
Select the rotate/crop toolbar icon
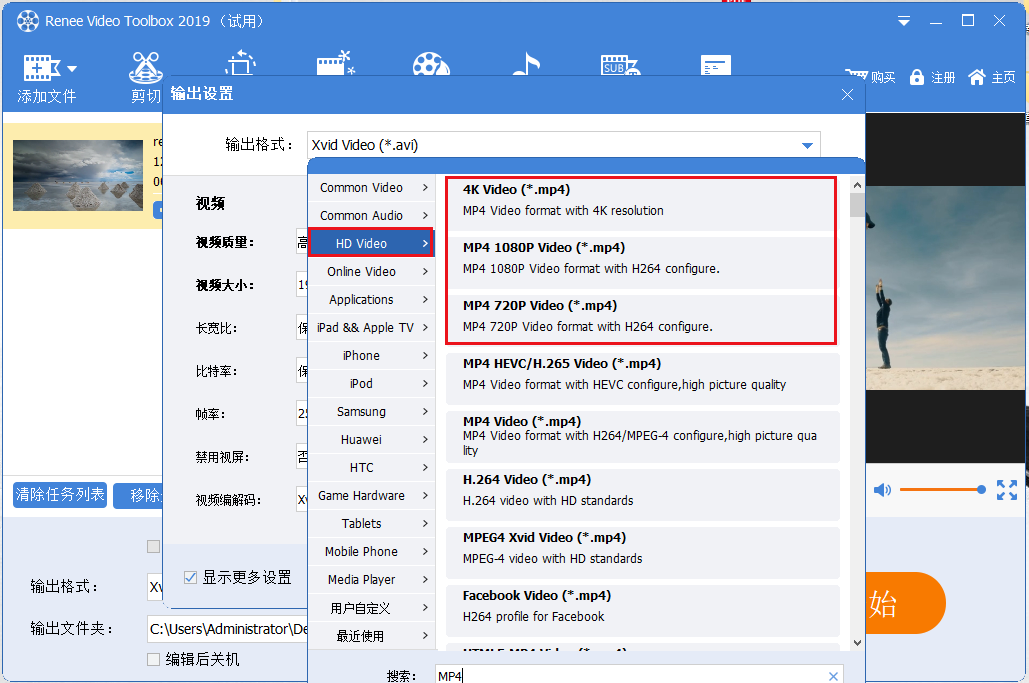coord(240,63)
